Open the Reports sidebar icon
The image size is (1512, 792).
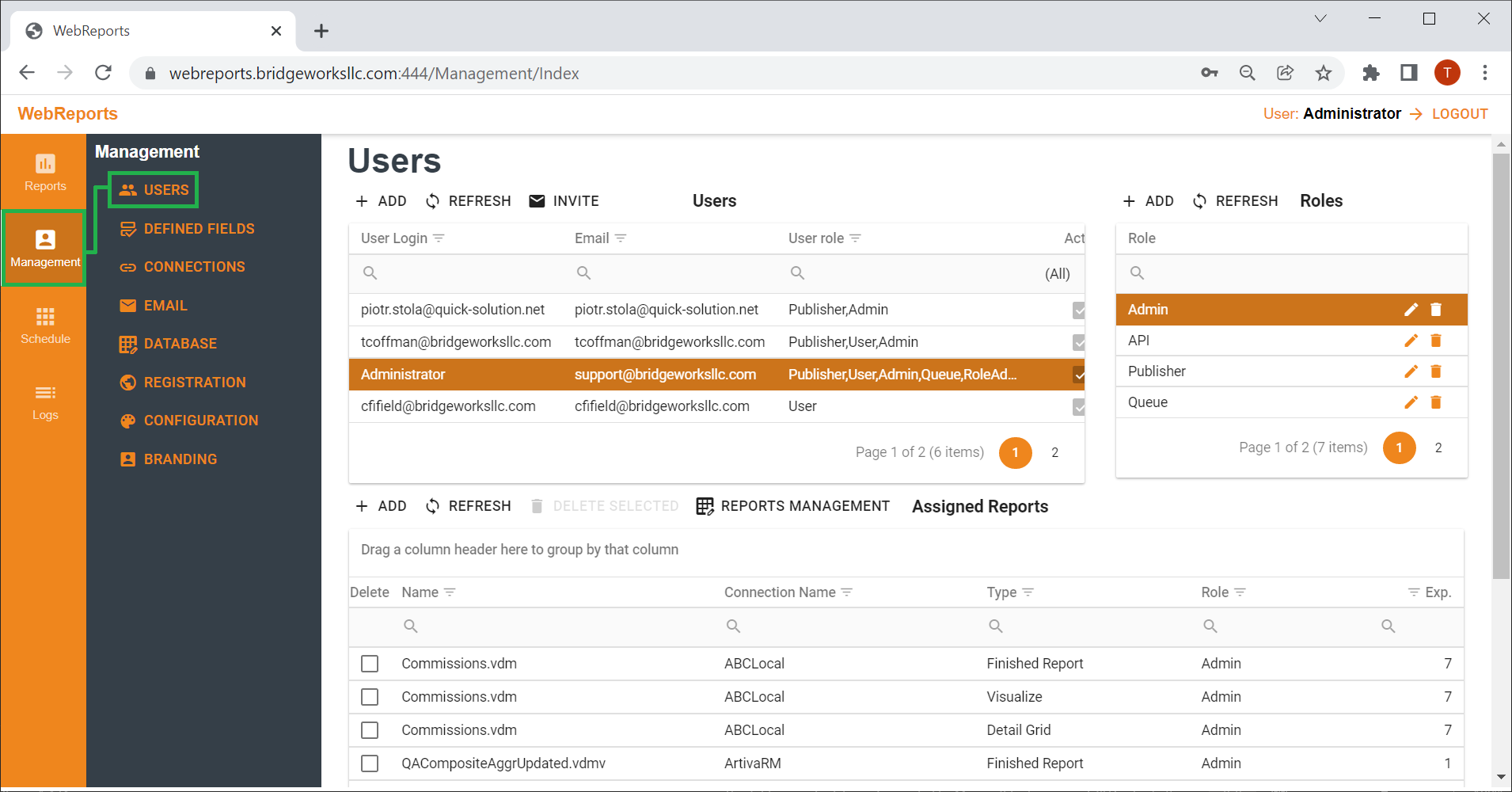(x=45, y=173)
